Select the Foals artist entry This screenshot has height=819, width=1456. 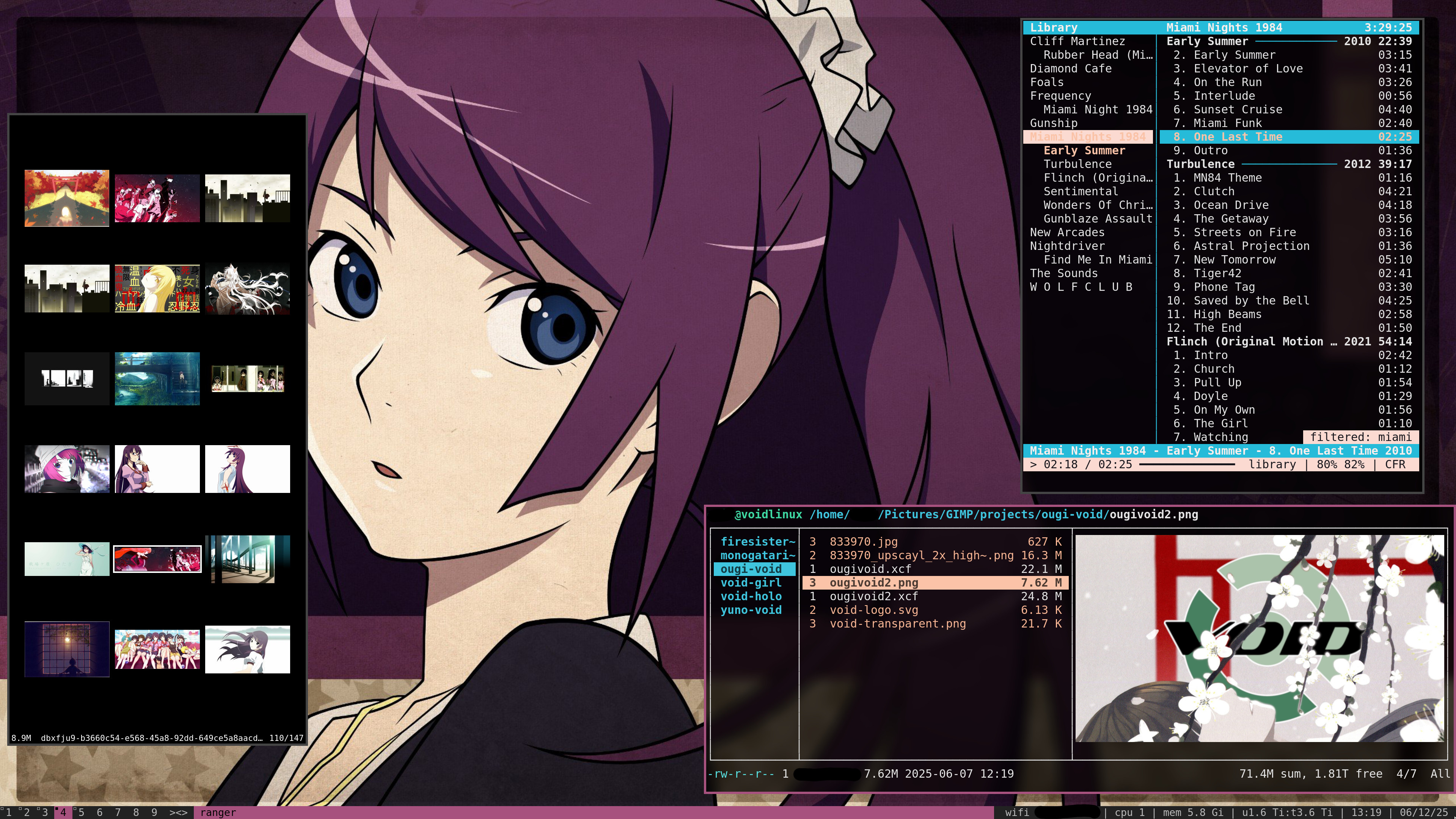pos(1046,82)
